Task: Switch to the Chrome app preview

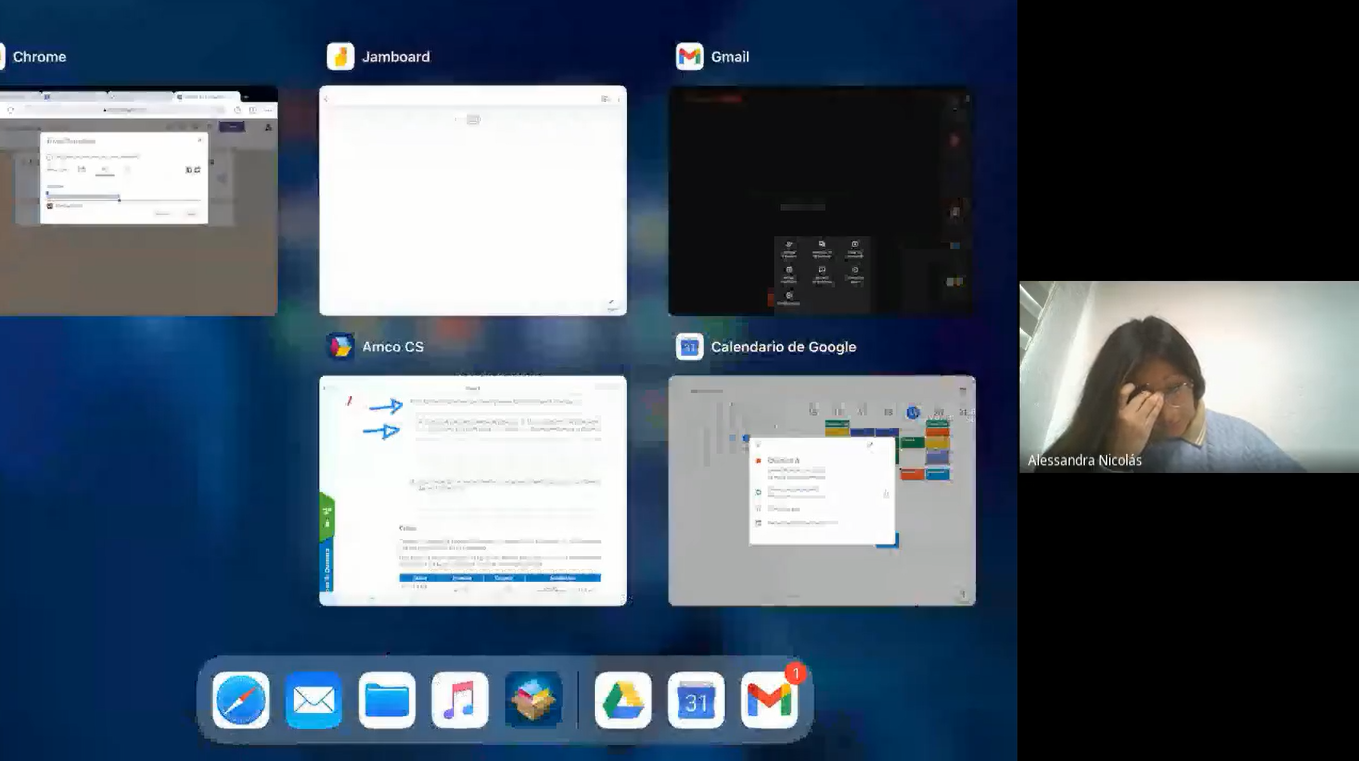Action: (x=138, y=200)
